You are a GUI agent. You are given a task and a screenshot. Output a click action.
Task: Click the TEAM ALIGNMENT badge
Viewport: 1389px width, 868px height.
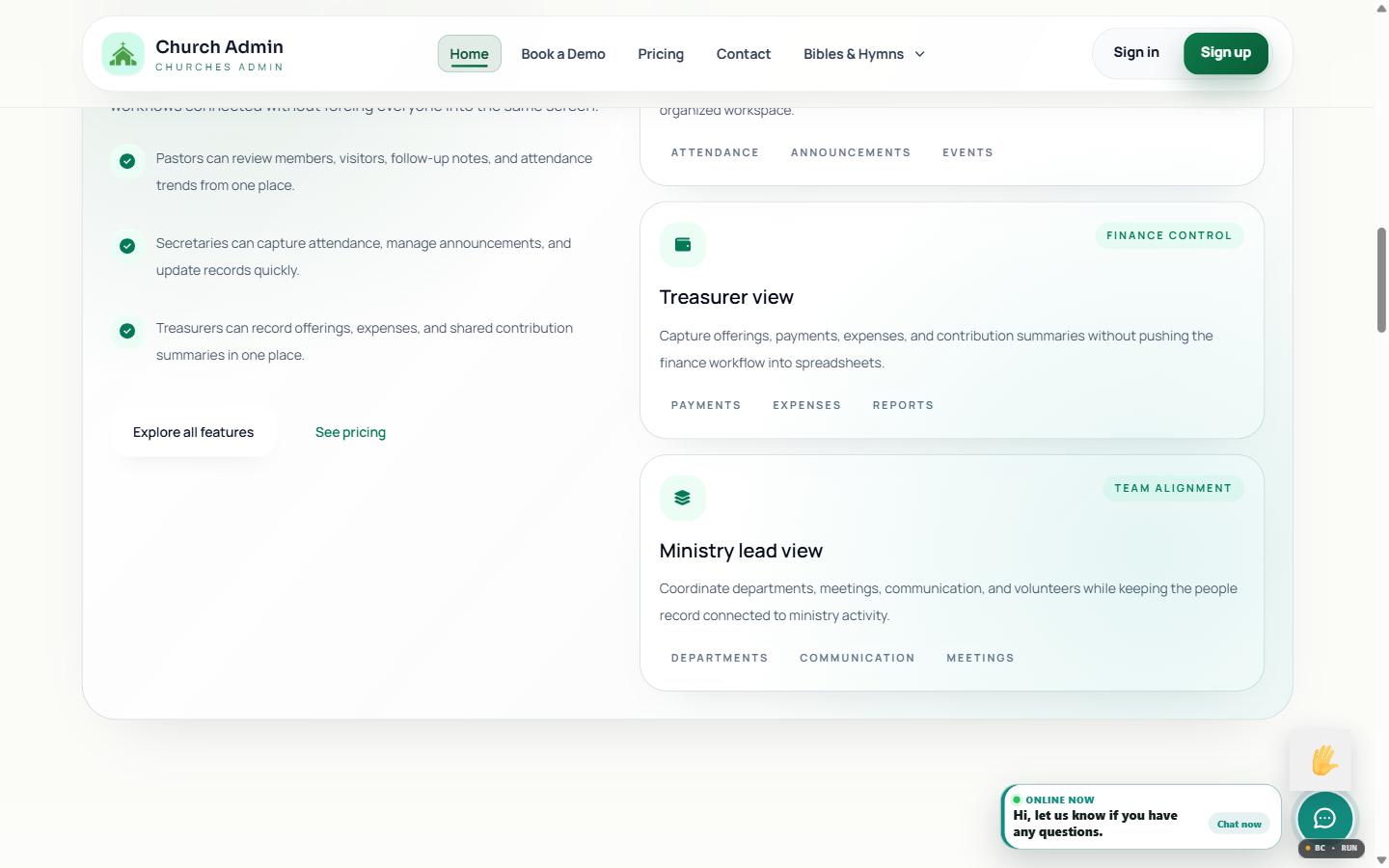coord(1173,488)
